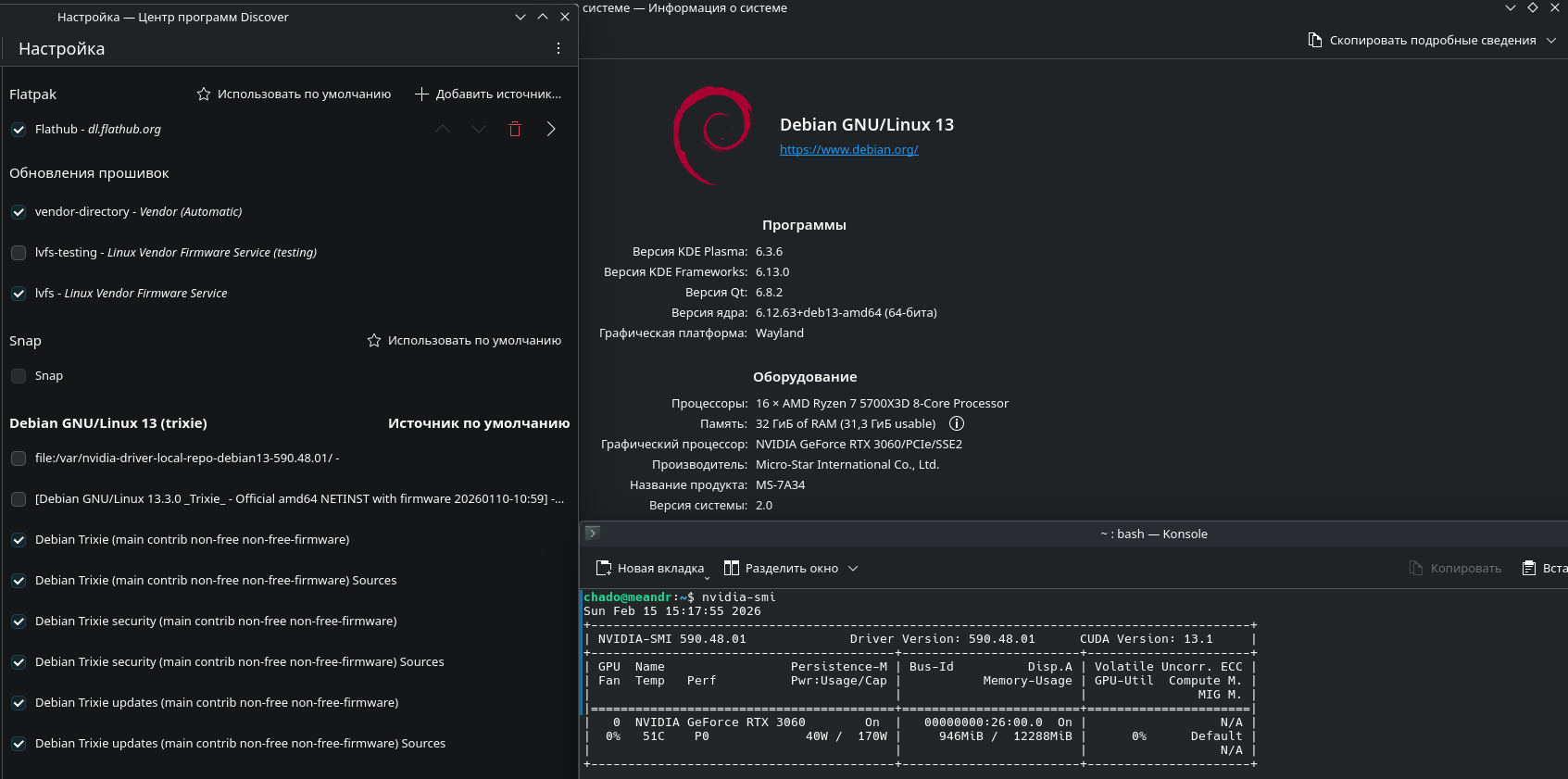Click the Copy icon in Konsole toolbar
Image resolution: width=1568 pixels, height=779 pixels.
point(1416,568)
